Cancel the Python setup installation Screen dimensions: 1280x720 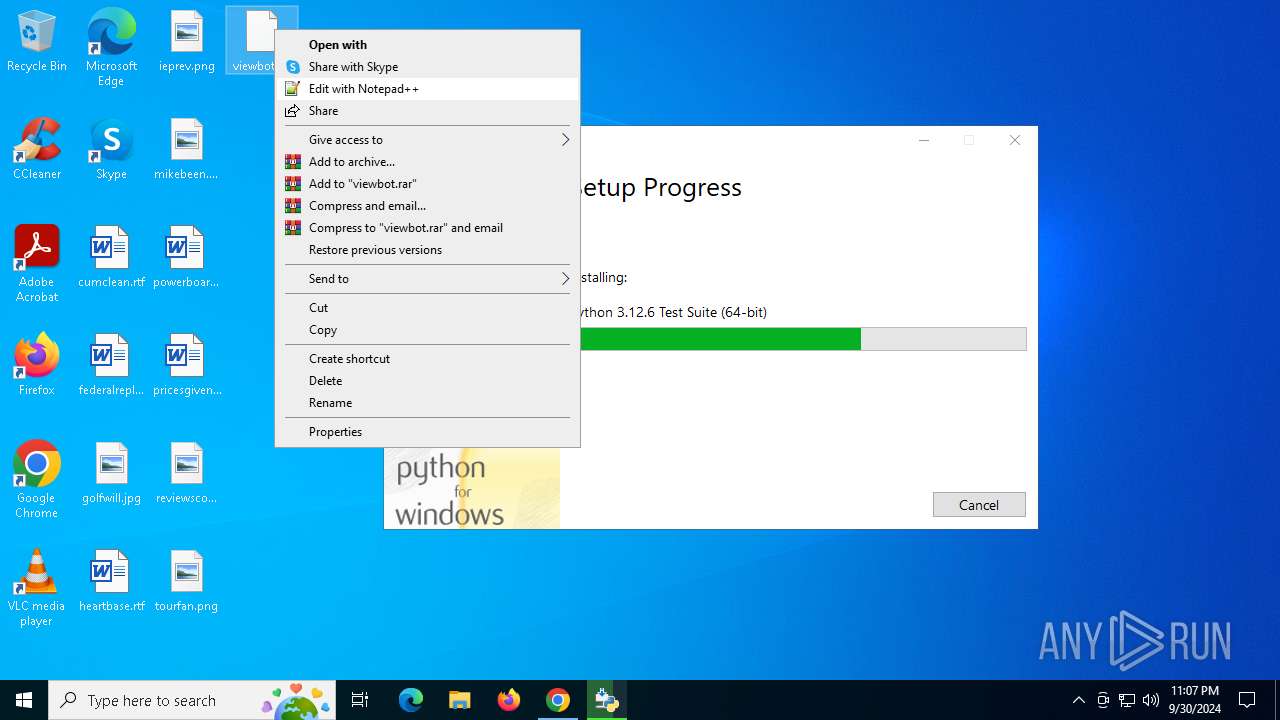point(979,505)
